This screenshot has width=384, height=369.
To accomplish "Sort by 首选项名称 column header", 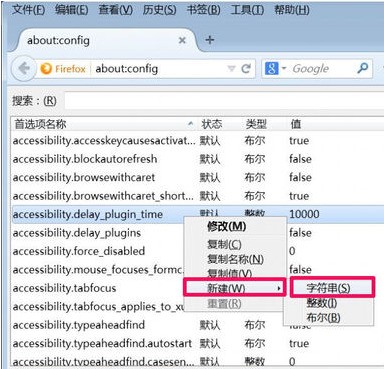I will (x=103, y=124).
